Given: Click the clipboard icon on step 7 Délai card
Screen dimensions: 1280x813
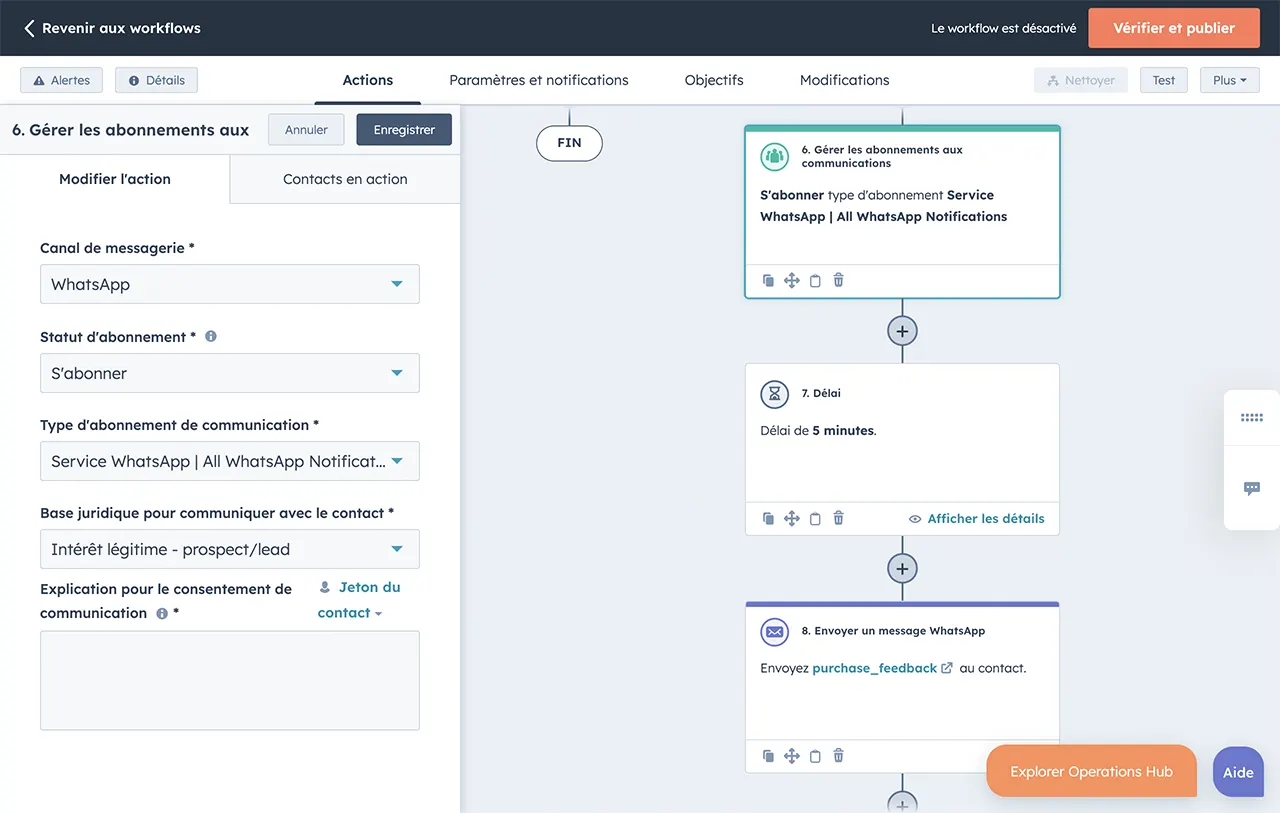Looking at the screenshot, I should (x=815, y=519).
